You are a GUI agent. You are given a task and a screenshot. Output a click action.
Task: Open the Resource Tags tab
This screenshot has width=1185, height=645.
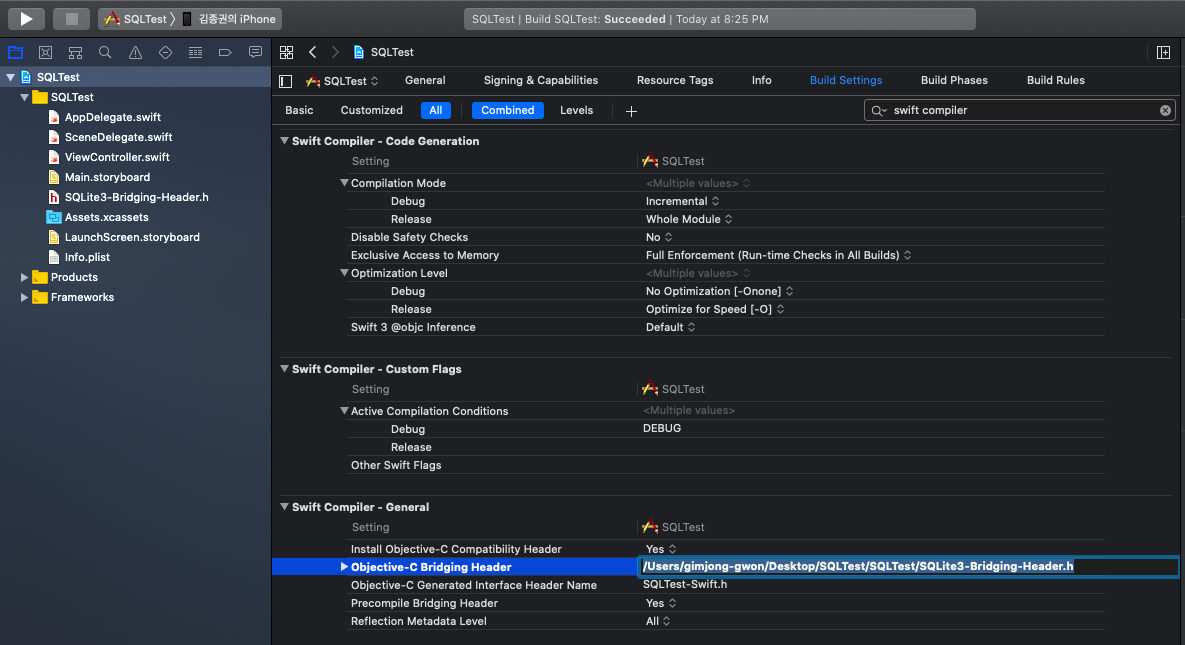coord(675,80)
